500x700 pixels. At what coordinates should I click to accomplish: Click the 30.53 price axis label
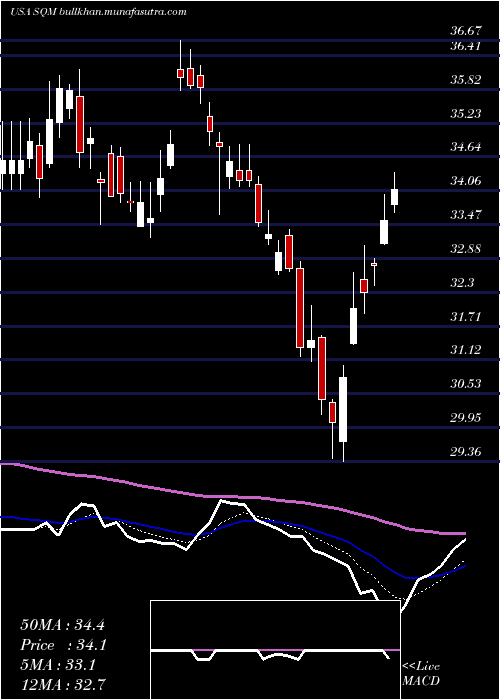[x=466, y=384]
